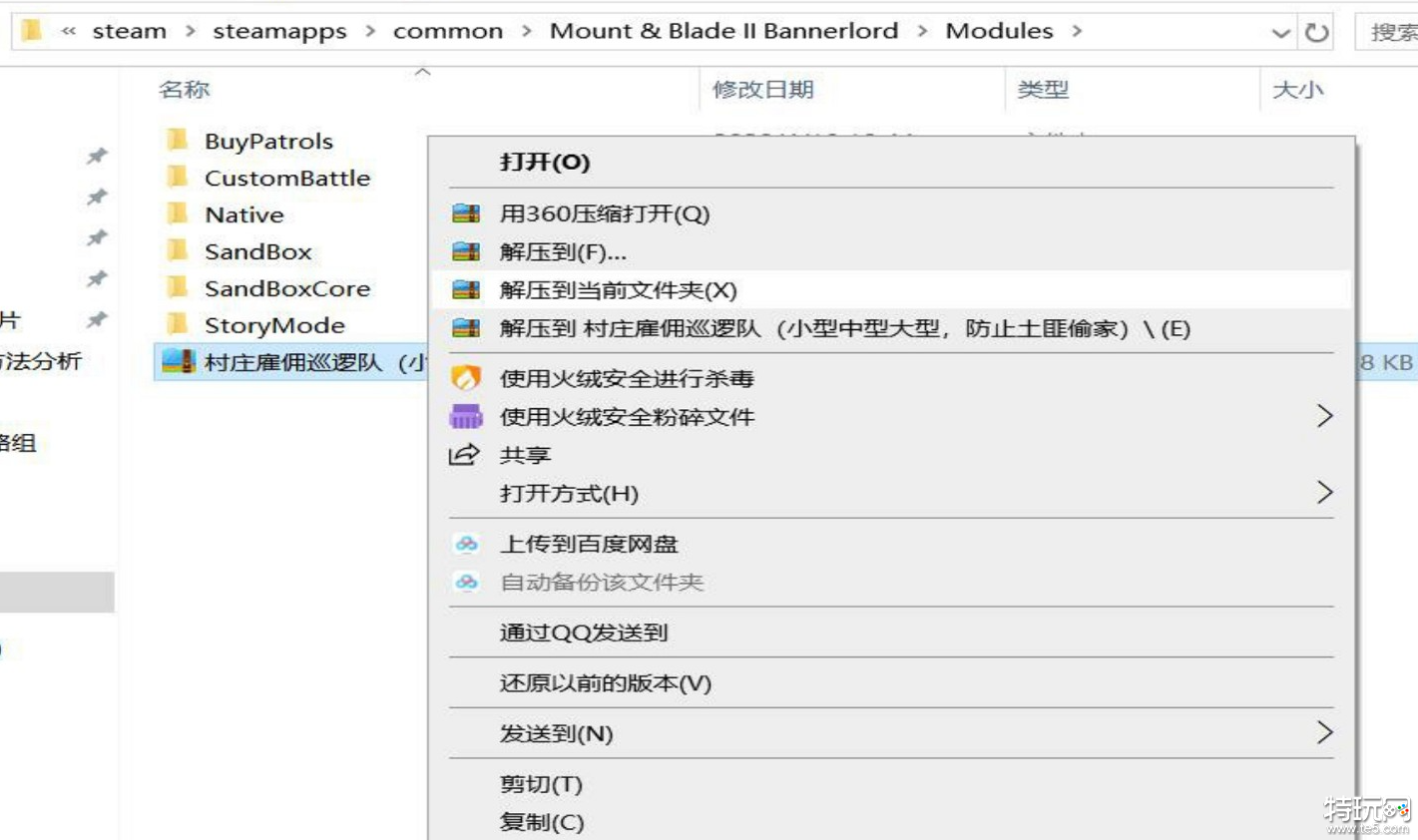
Task: Open the address bar history dropdown
Action: pos(1281,33)
